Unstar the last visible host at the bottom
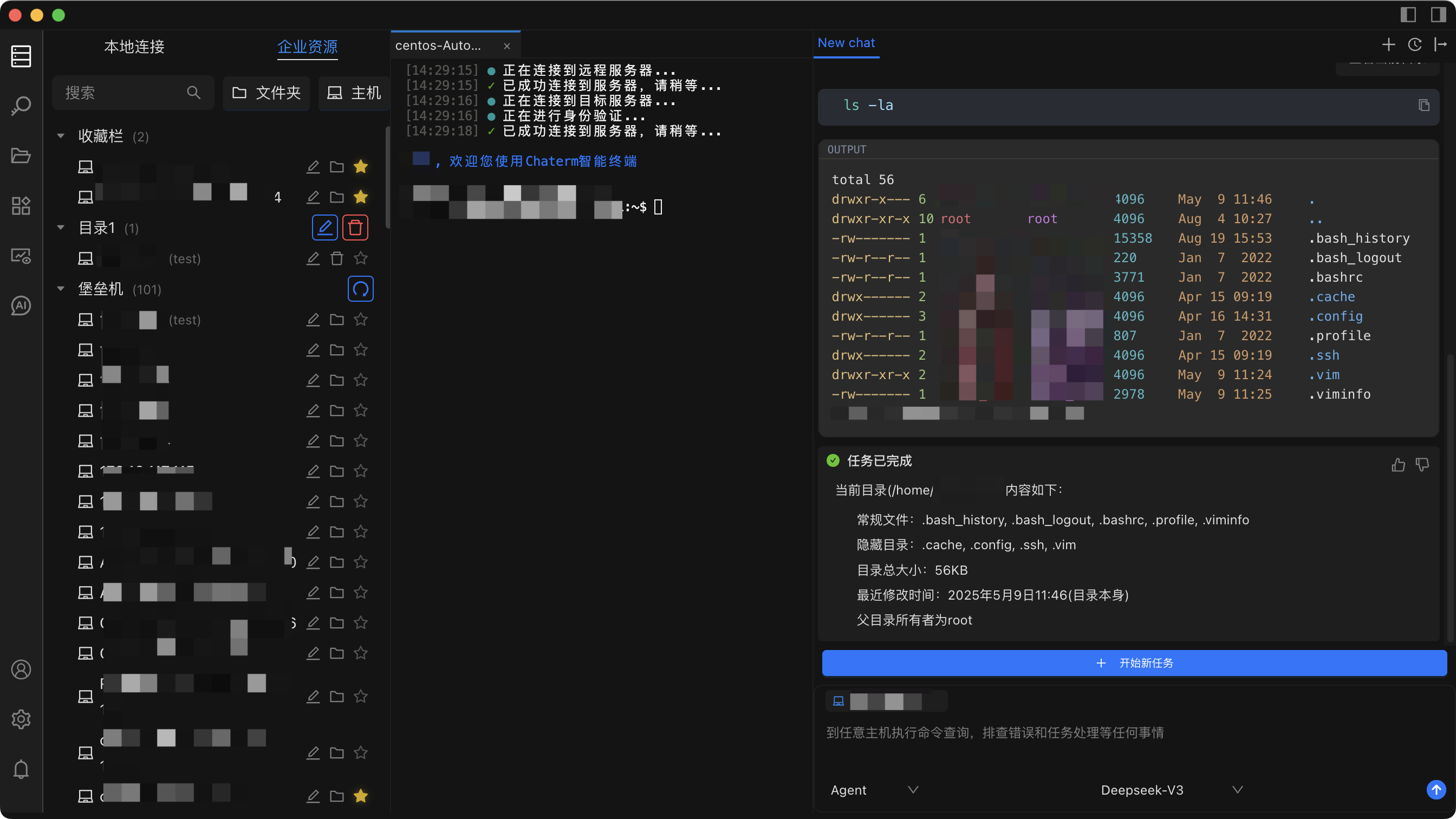1456x819 pixels. pos(361,796)
